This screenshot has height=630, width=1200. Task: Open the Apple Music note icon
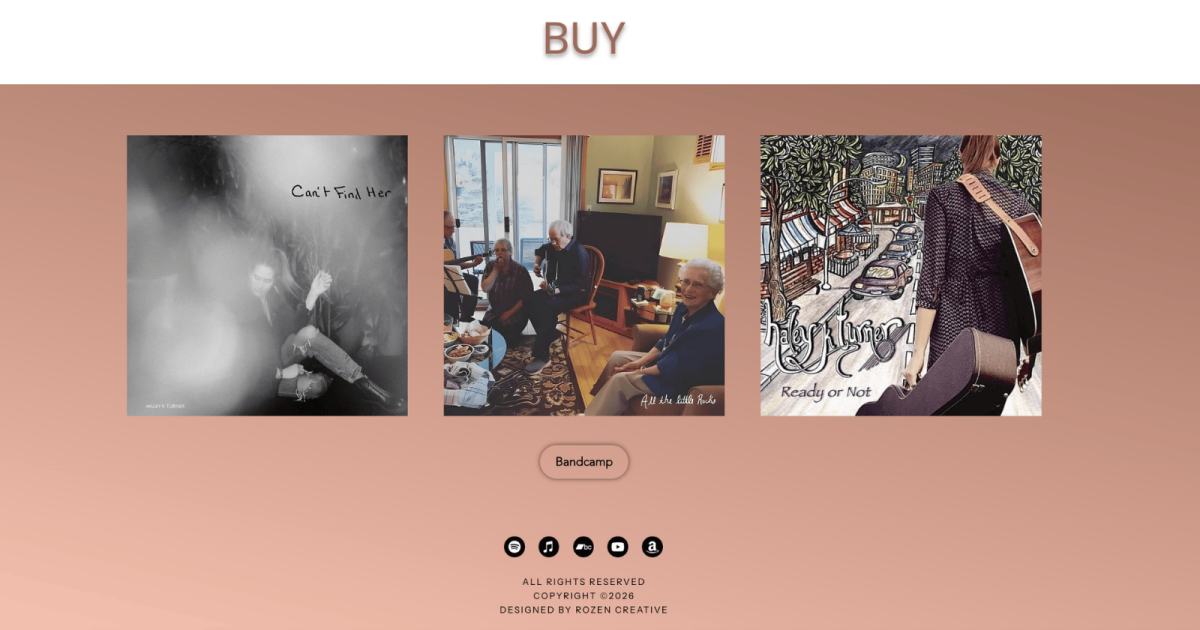[x=549, y=547]
